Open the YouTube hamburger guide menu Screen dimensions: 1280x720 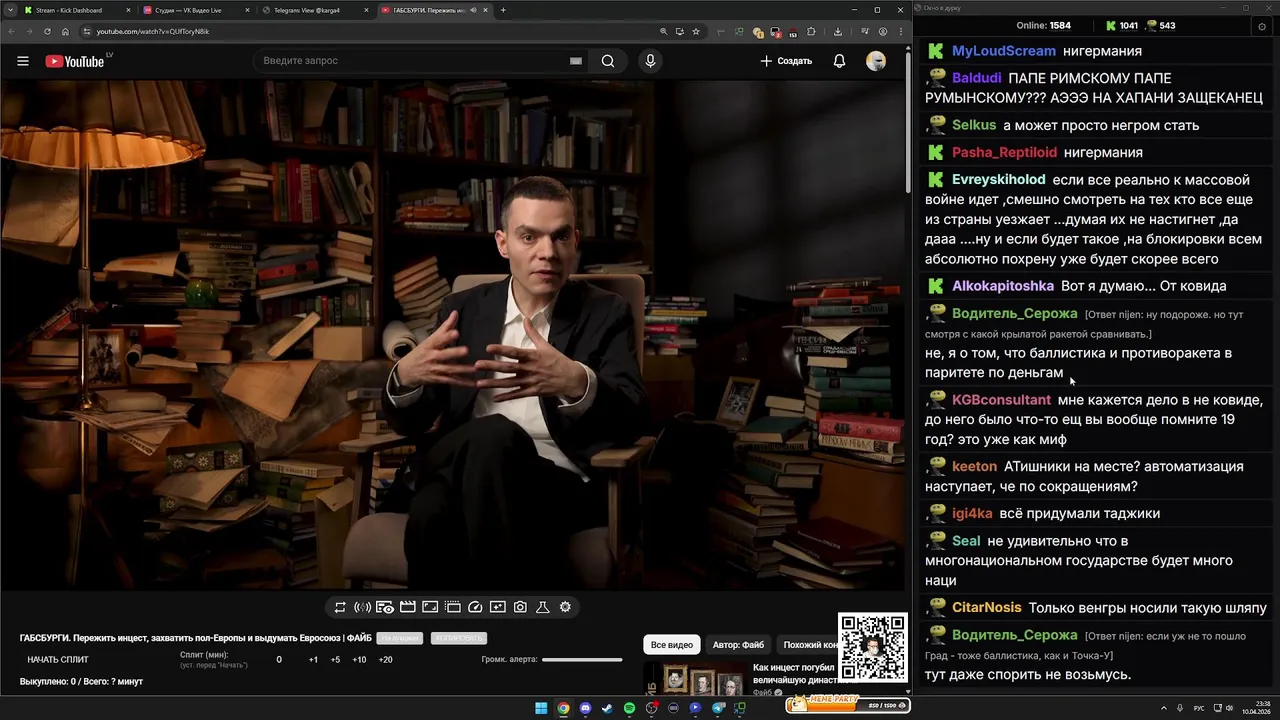coord(23,61)
